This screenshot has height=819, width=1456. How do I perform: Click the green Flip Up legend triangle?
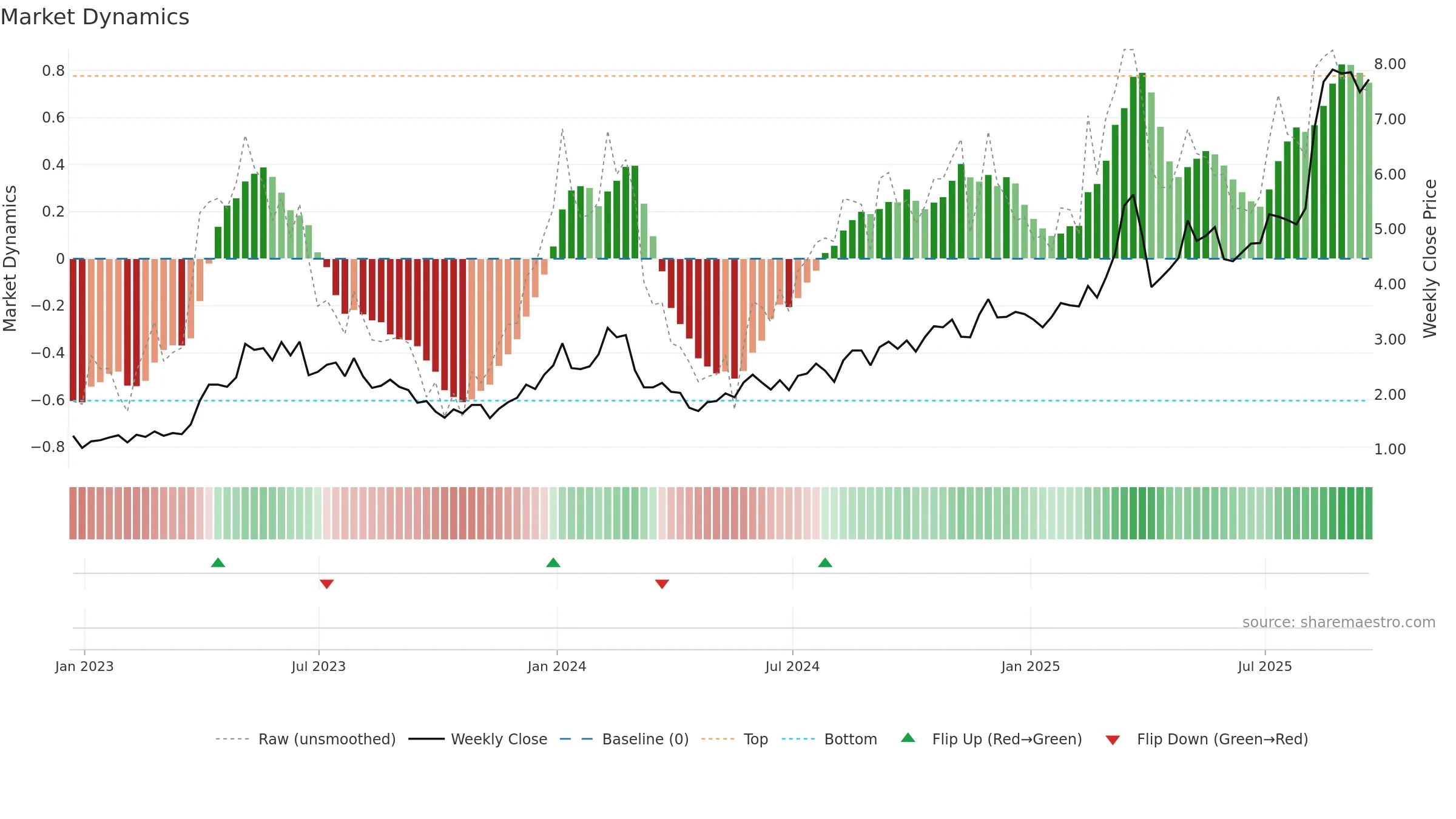[908, 738]
